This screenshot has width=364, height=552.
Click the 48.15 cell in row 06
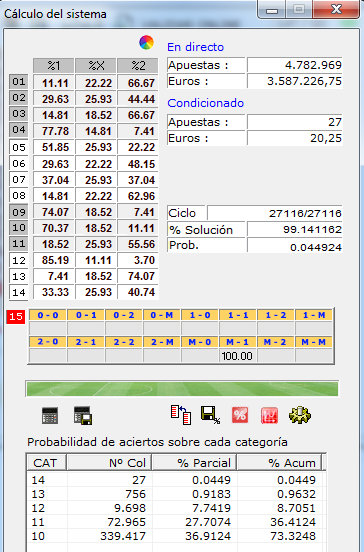point(138,164)
